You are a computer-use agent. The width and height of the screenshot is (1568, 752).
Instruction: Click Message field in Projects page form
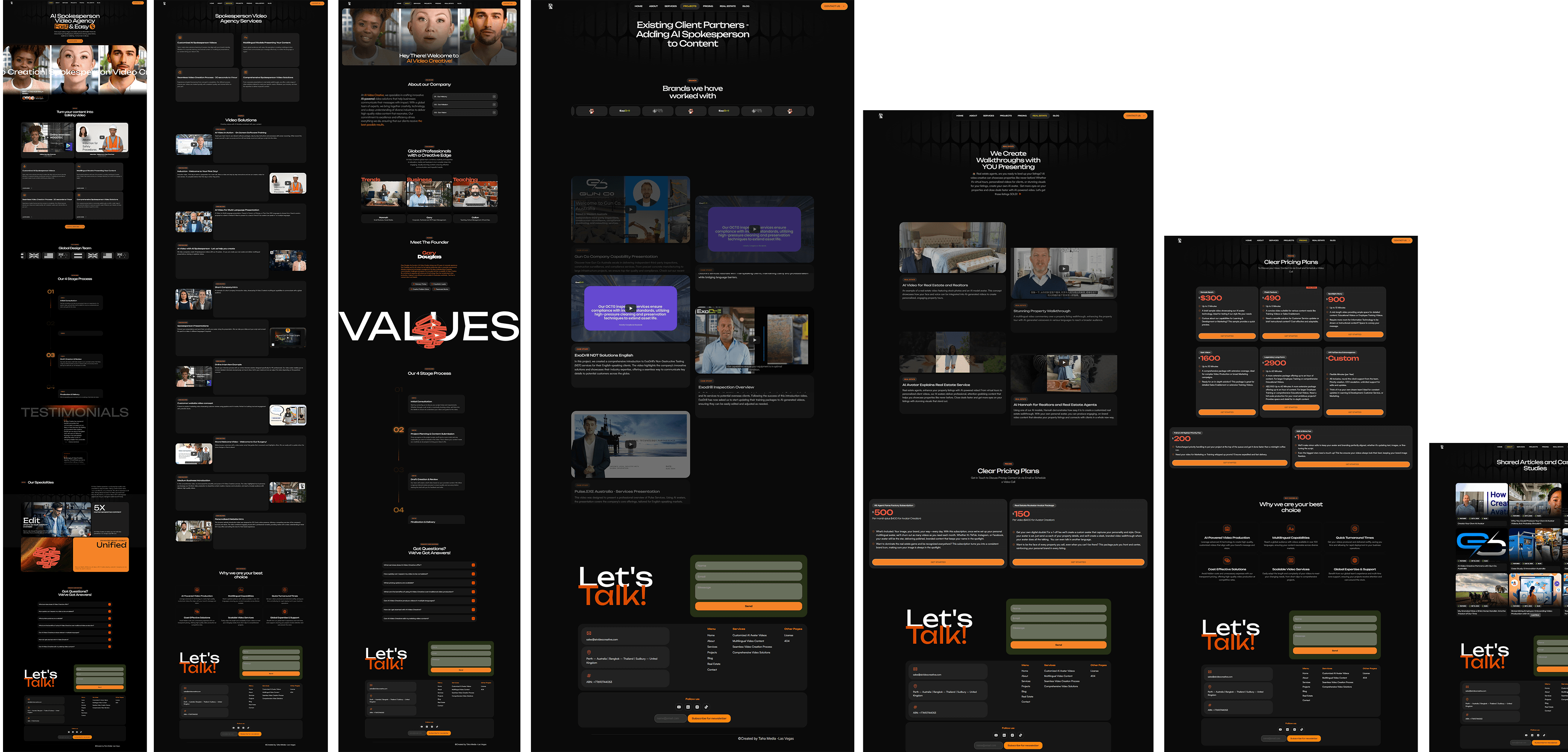[x=748, y=591]
